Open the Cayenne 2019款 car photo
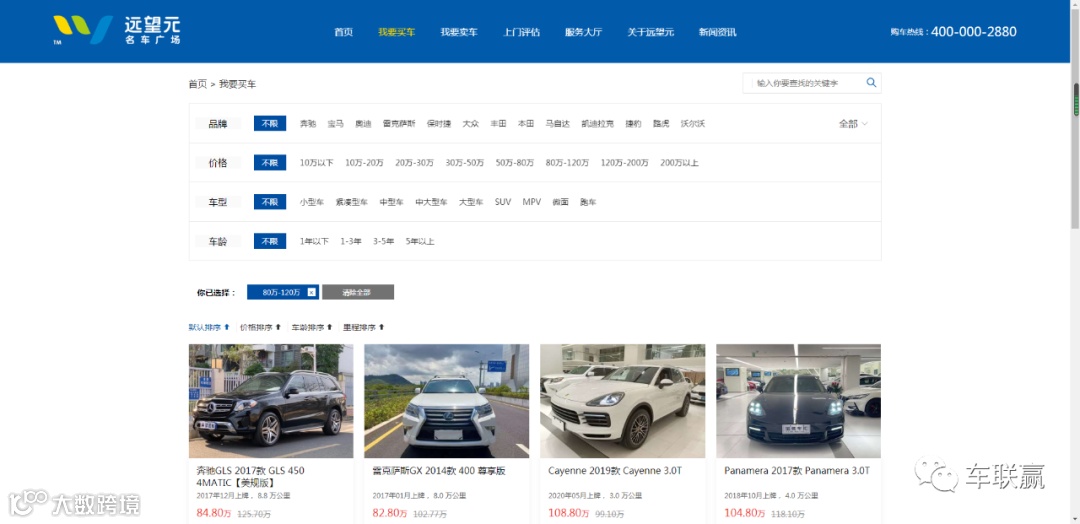 click(623, 401)
